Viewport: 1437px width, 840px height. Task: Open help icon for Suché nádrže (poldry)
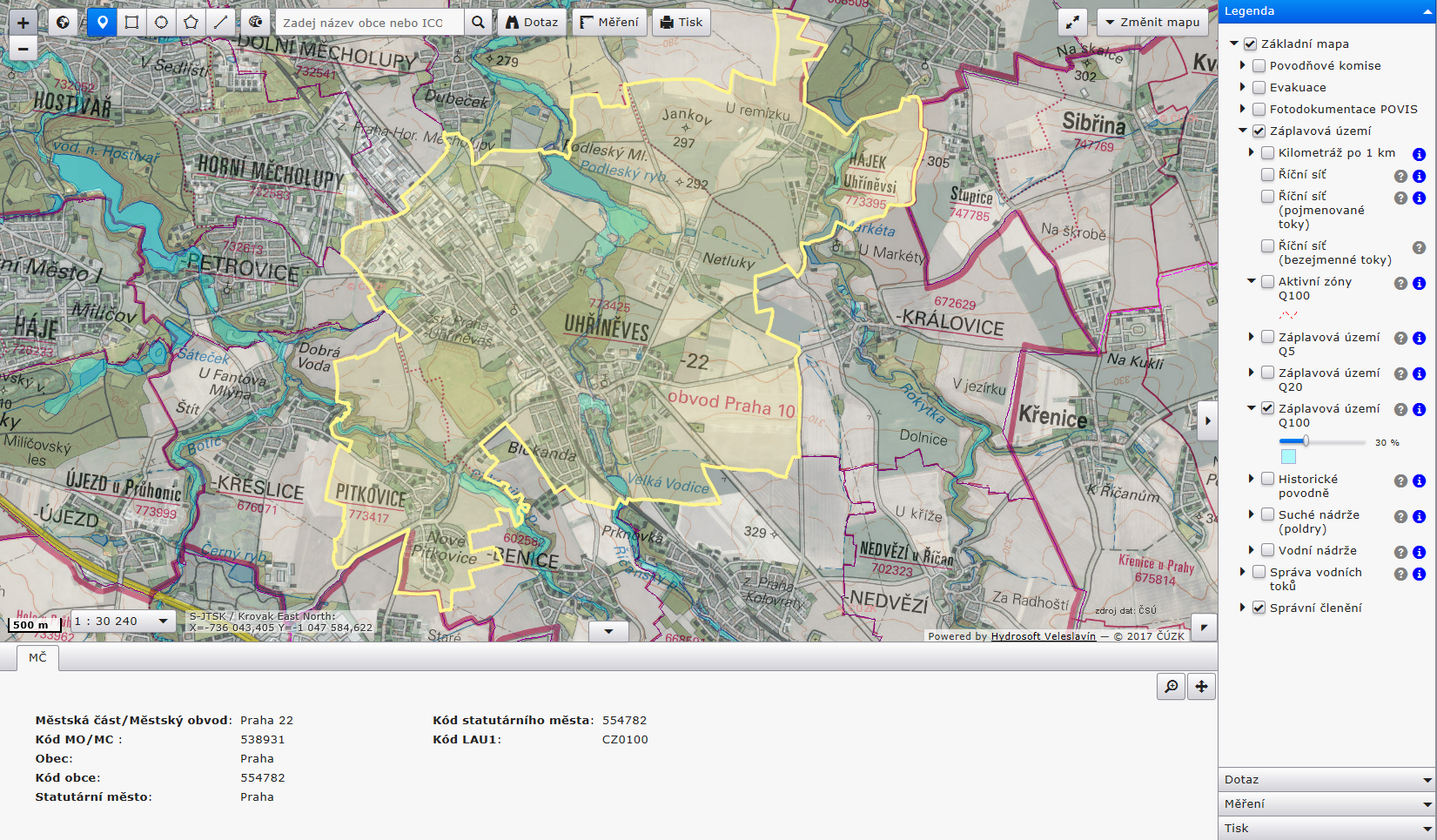click(1400, 516)
